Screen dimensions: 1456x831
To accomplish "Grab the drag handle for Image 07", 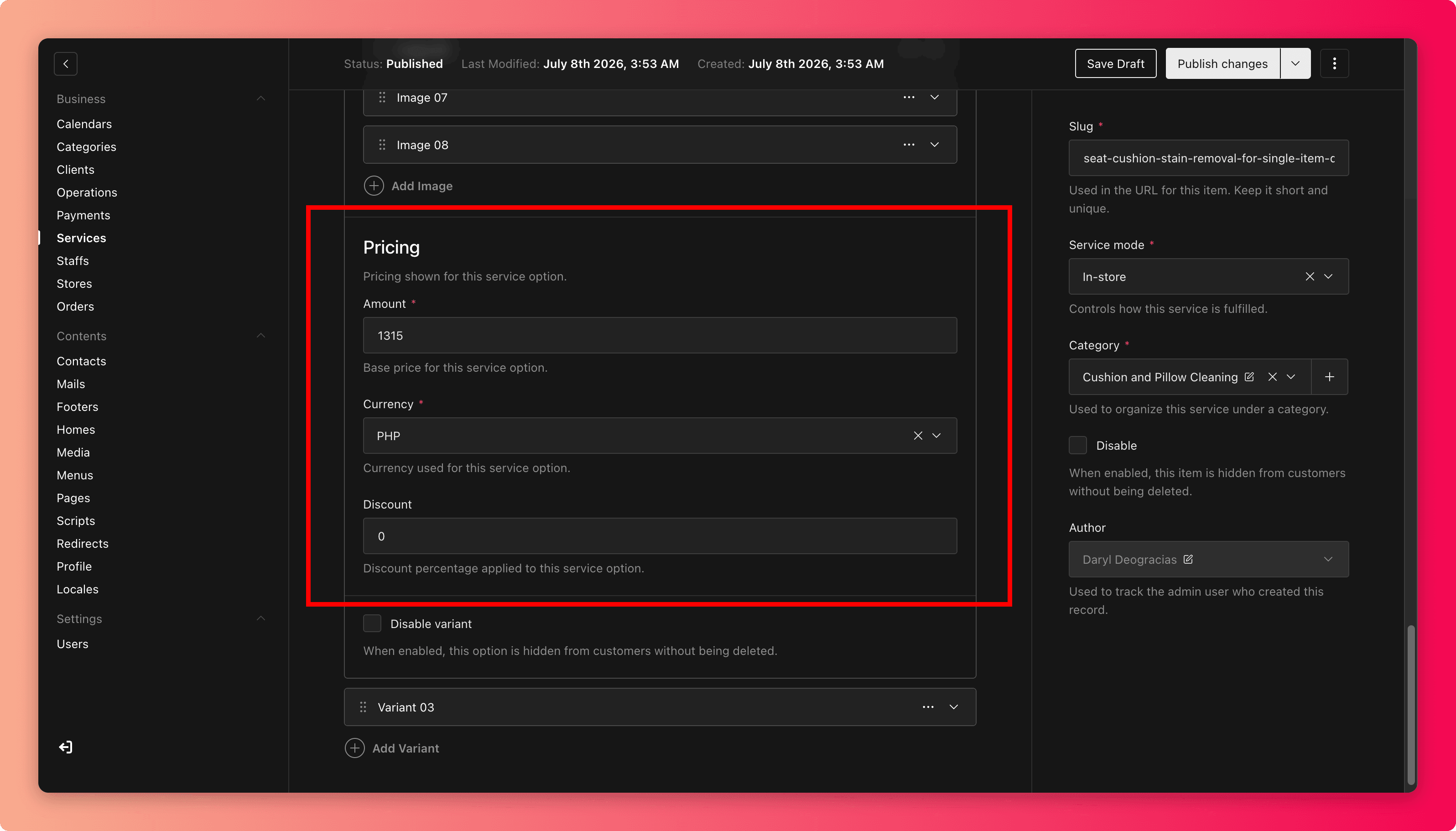I will coord(382,98).
